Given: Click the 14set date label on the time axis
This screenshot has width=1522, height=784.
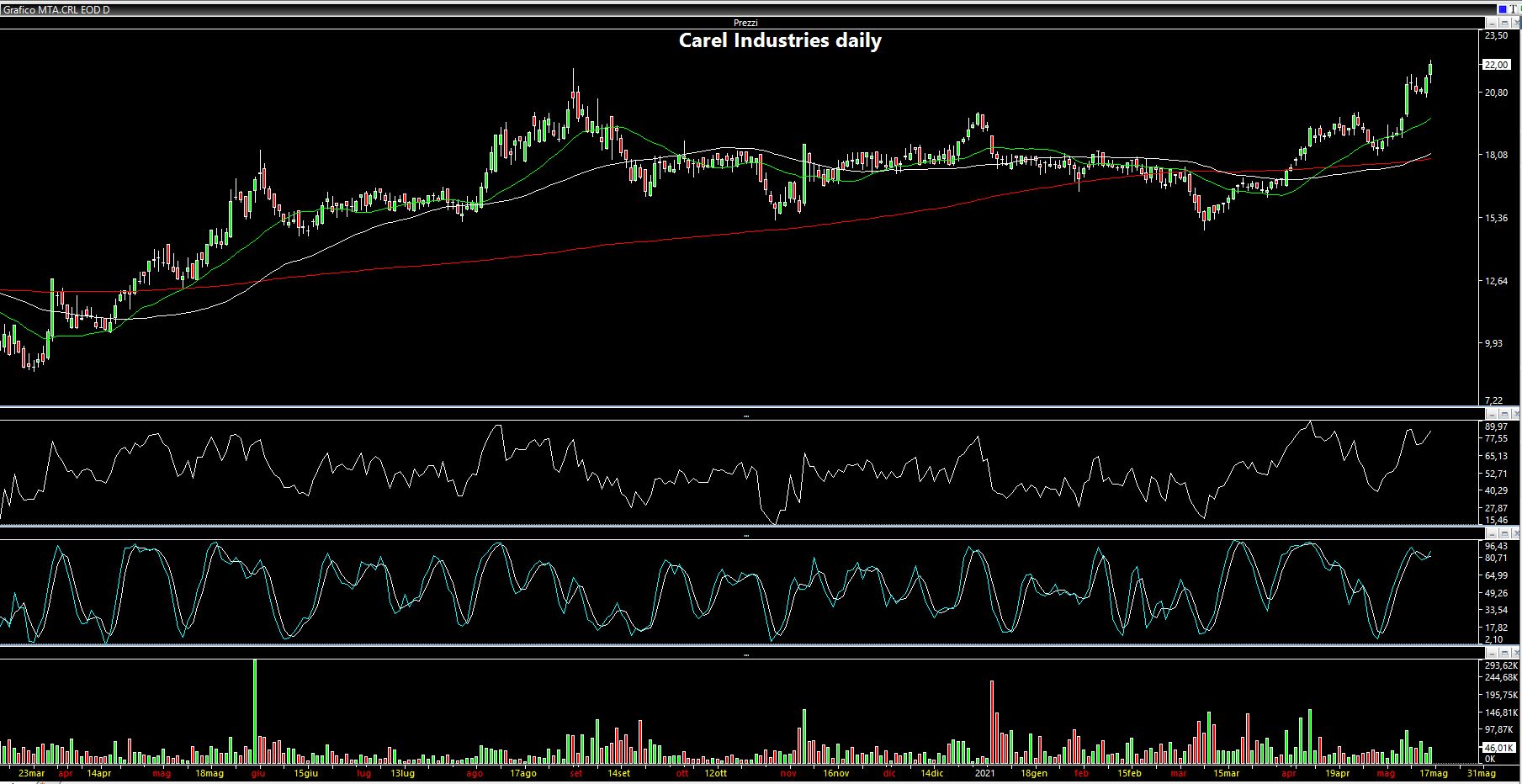Looking at the screenshot, I should tap(618, 773).
